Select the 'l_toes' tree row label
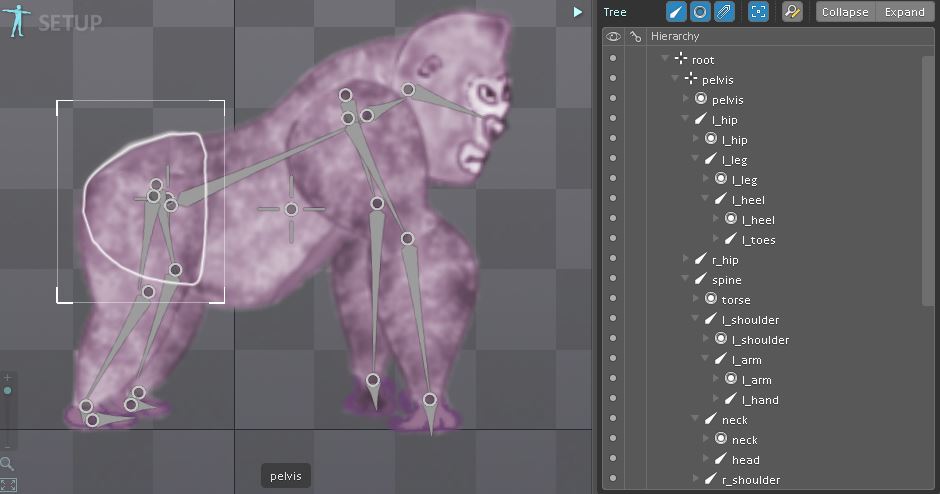Viewport: 940px width, 494px height. pos(758,240)
